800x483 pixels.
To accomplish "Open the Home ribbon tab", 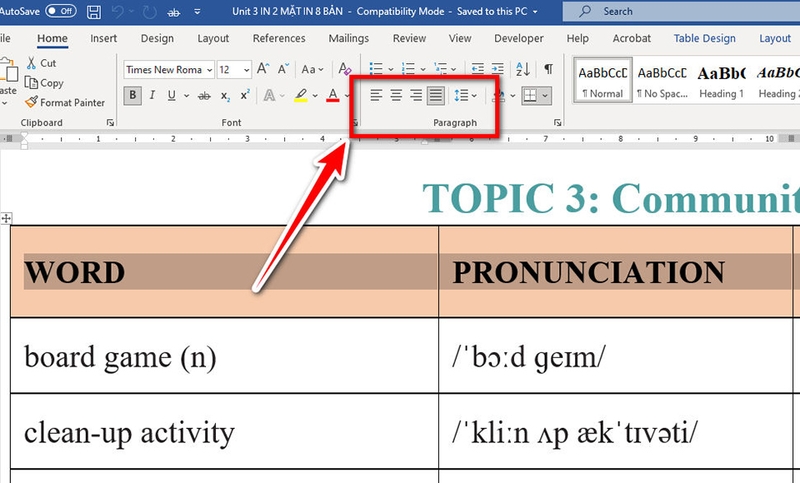I will pos(52,38).
